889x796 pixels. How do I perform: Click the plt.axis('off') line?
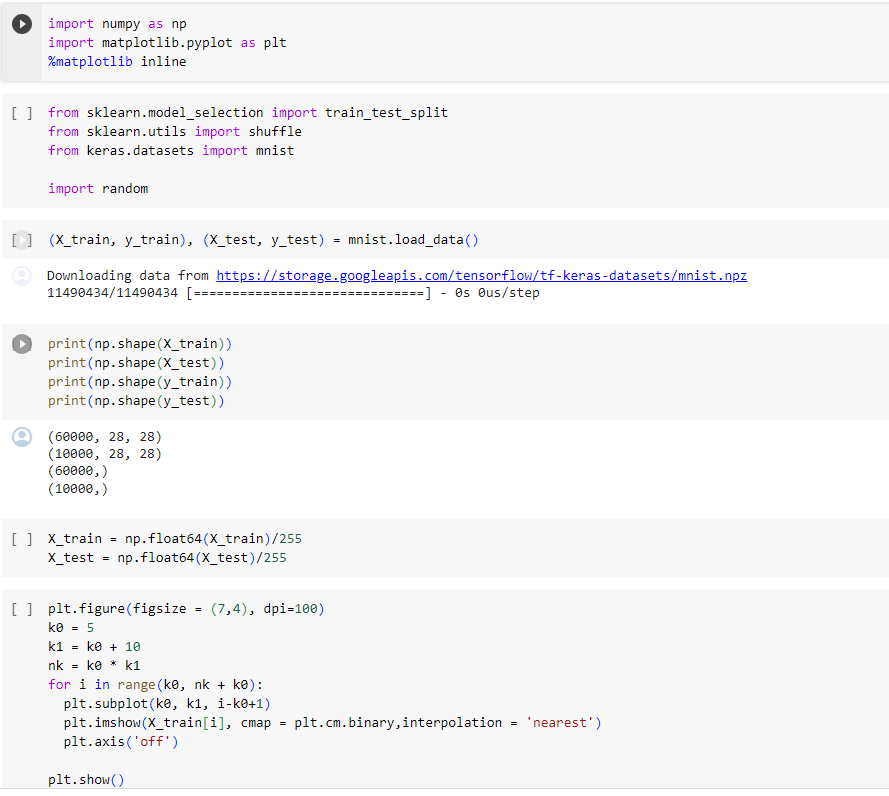pos(121,742)
